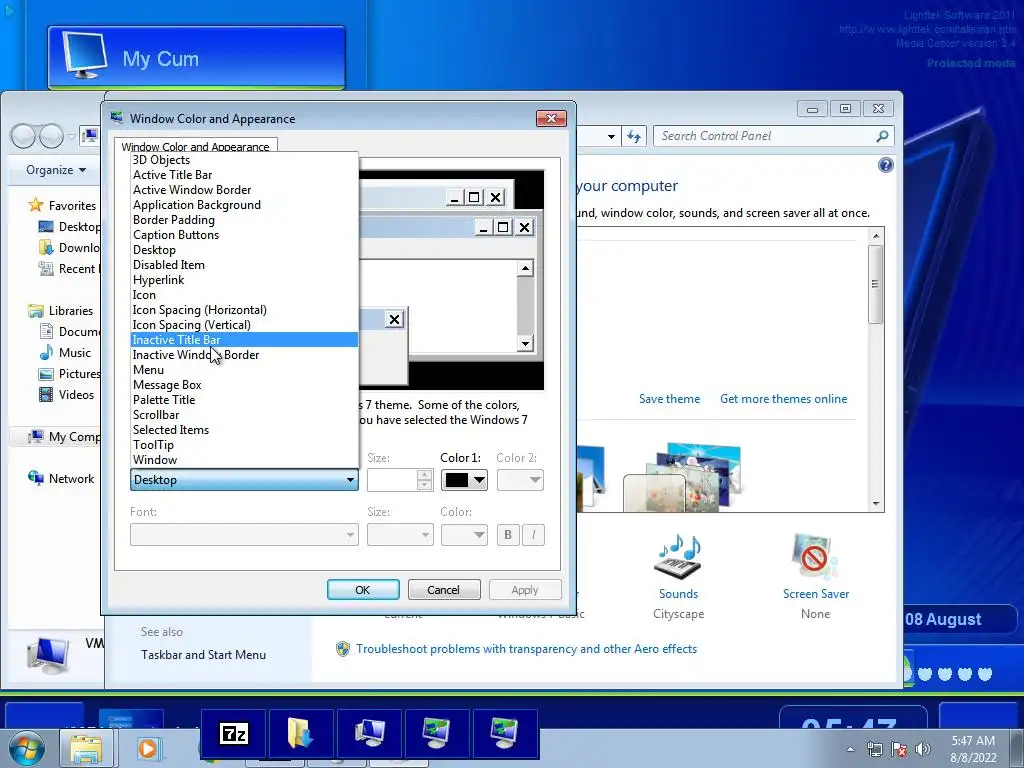Open the Windows Start orb
This screenshot has width=1024, height=768.
point(27,748)
